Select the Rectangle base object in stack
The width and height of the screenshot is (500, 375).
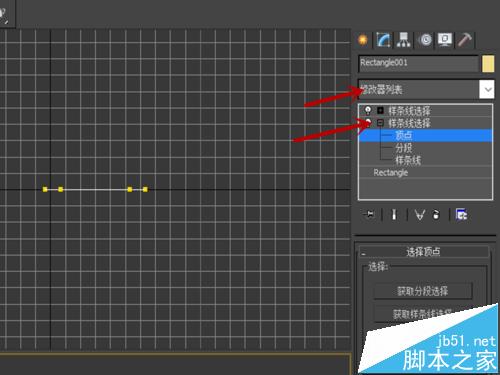pos(391,173)
